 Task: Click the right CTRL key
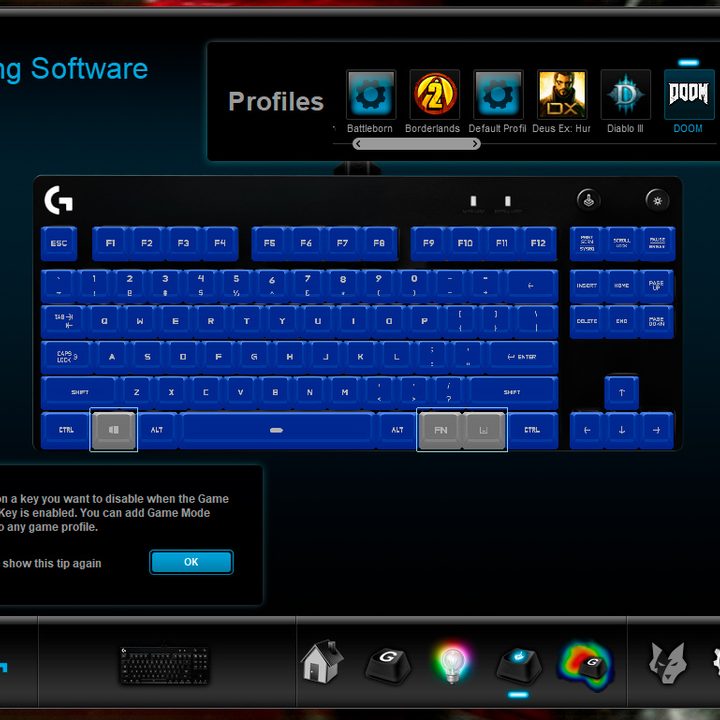click(532, 430)
